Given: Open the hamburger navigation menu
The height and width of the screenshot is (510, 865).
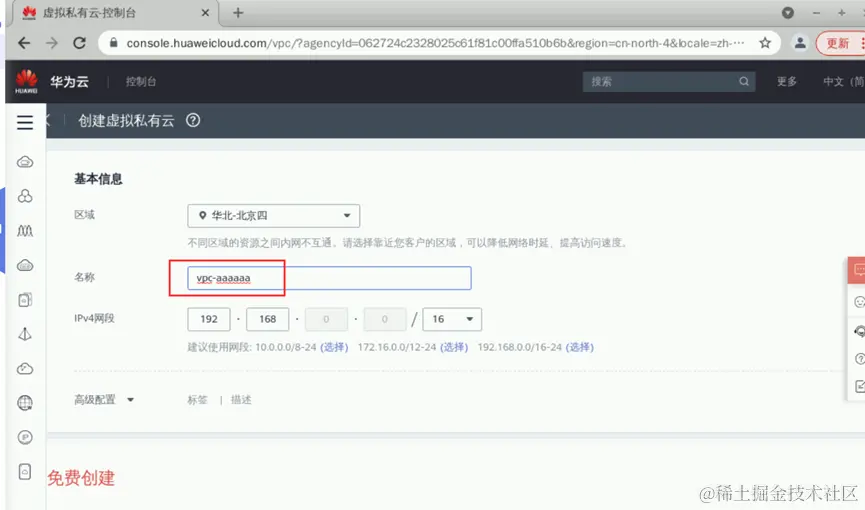Looking at the screenshot, I should click(25, 122).
